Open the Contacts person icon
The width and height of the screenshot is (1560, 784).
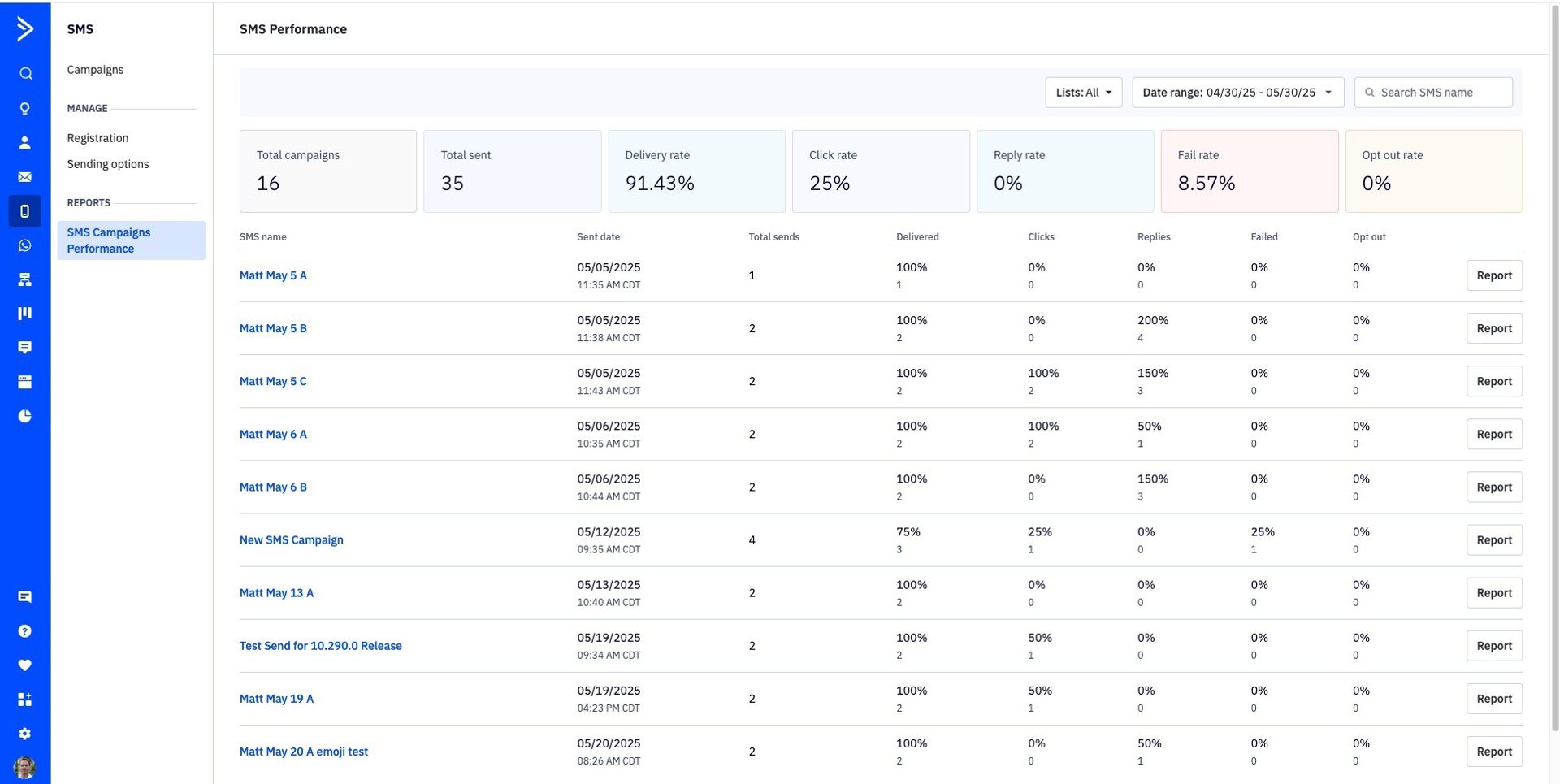tap(25, 143)
